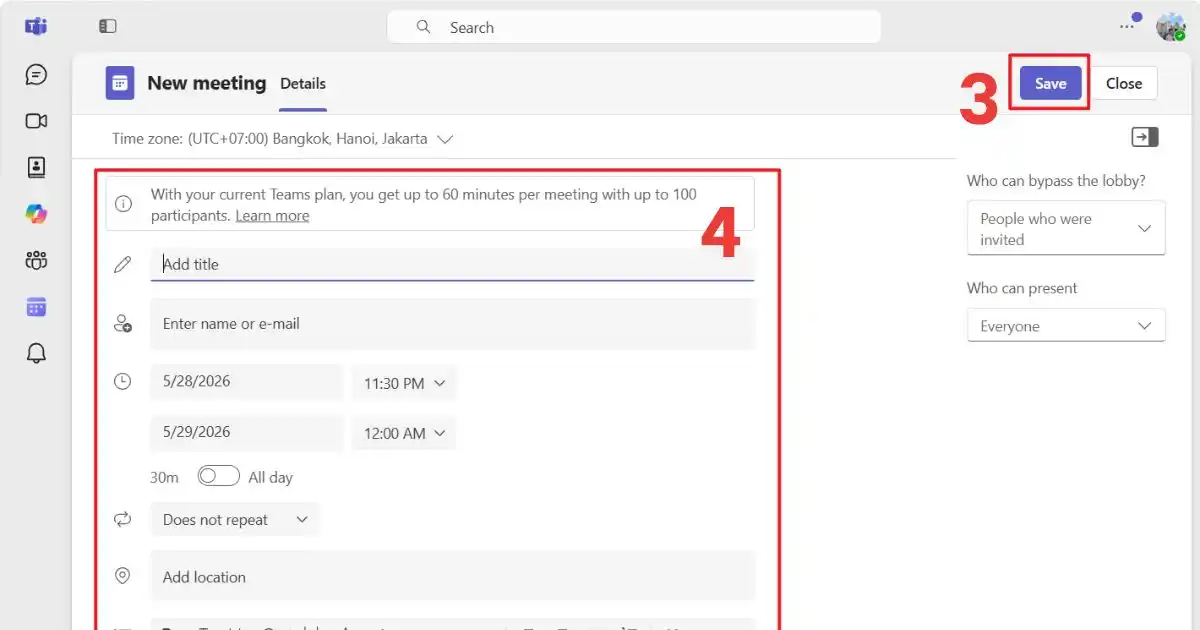Click the Add title field
The image size is (1200, 630).
[x=452, y=265]
